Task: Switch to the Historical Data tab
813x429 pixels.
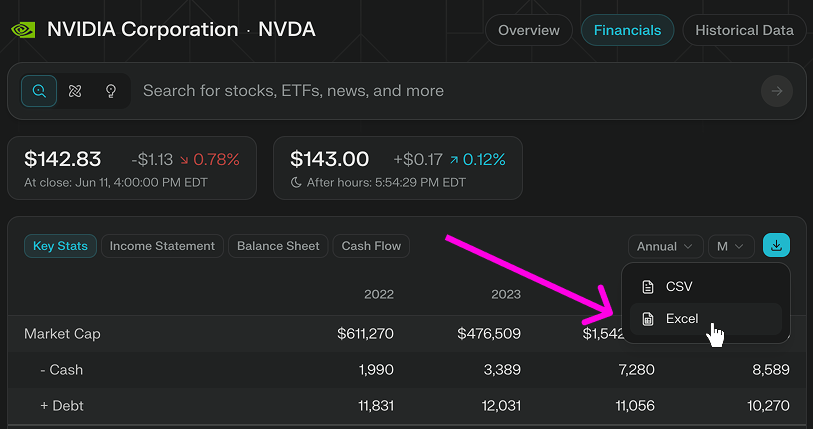Action: pos(744,30)
